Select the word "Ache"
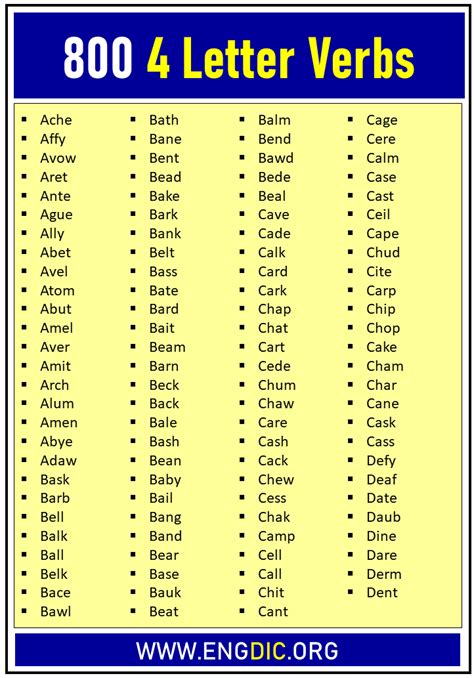Screen dimensions: 474x678 56,120
